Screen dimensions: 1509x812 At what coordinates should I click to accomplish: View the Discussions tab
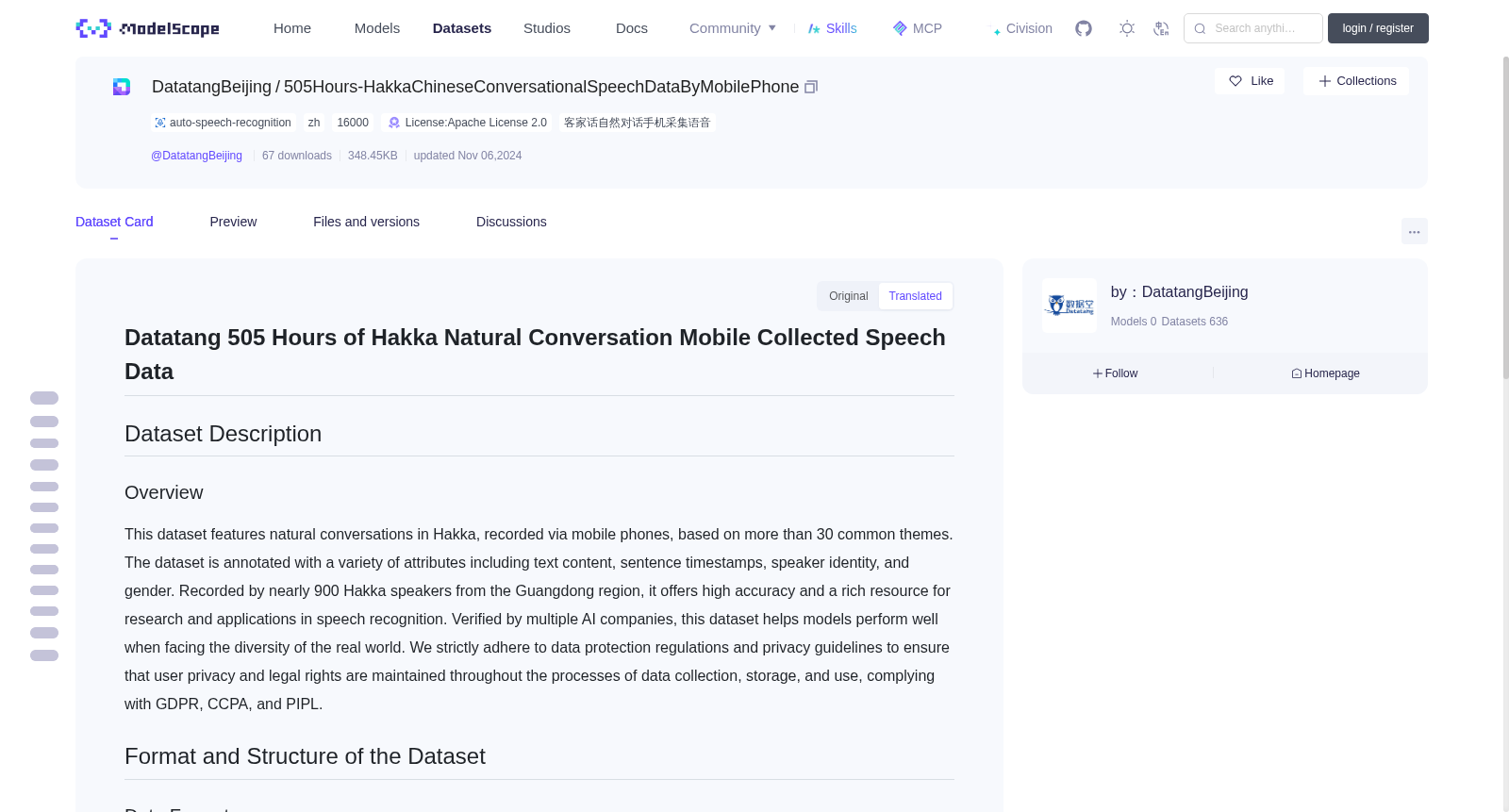(511, 222)
